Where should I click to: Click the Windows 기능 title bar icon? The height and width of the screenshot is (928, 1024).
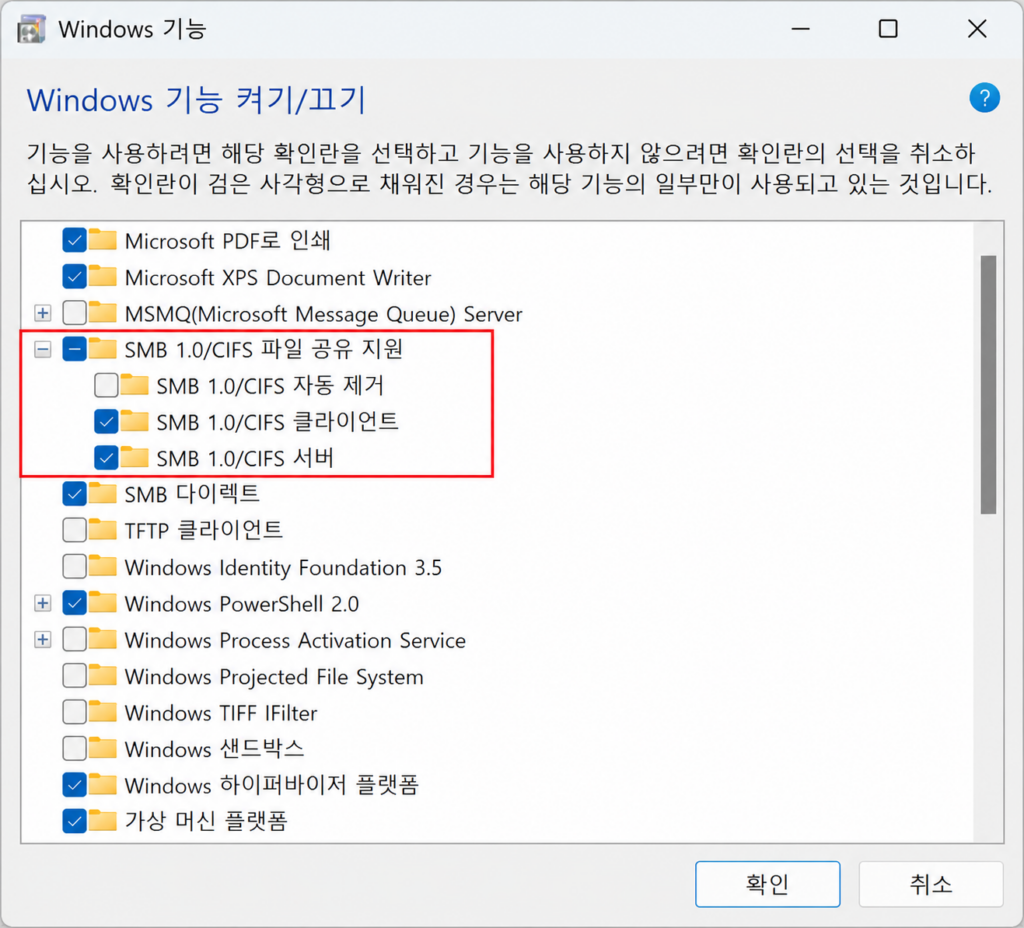[31, 29]
